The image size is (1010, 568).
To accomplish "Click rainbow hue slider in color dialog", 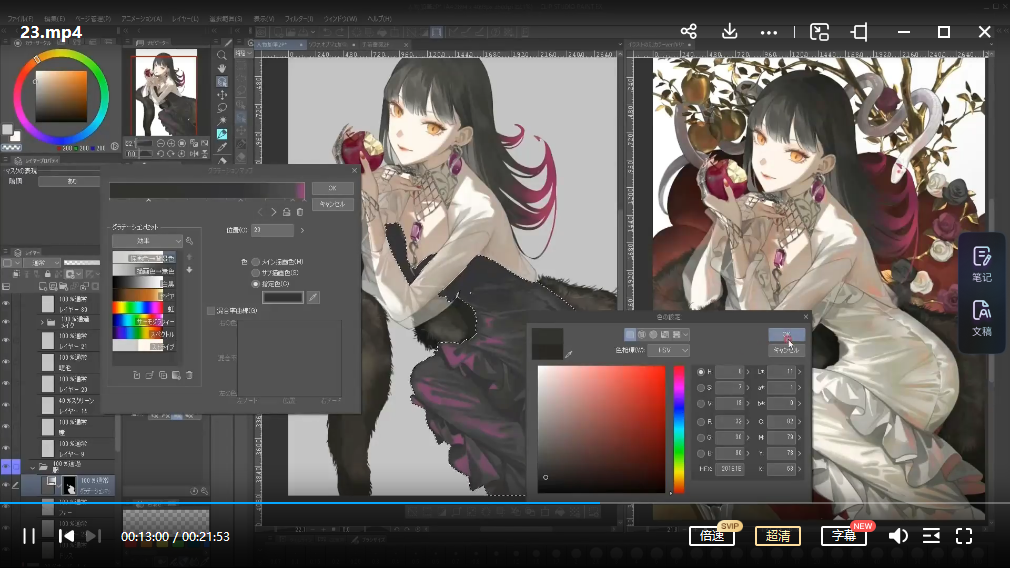I will [679, 429].
